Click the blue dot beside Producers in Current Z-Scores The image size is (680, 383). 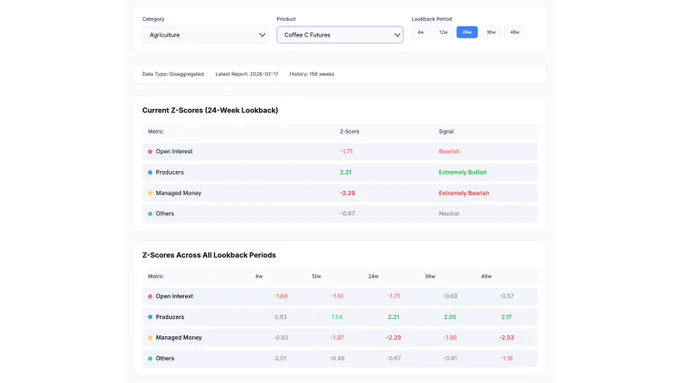click(150, 172)
